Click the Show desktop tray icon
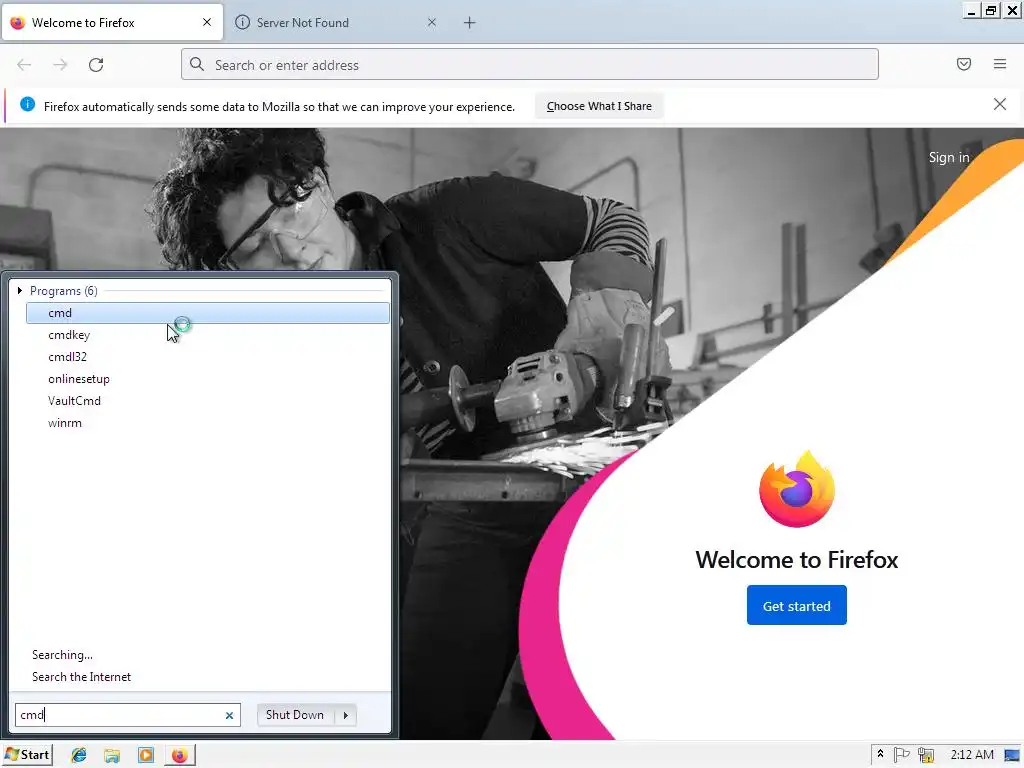Screen dimensions: 1024x768 [x=1012, y=755]
